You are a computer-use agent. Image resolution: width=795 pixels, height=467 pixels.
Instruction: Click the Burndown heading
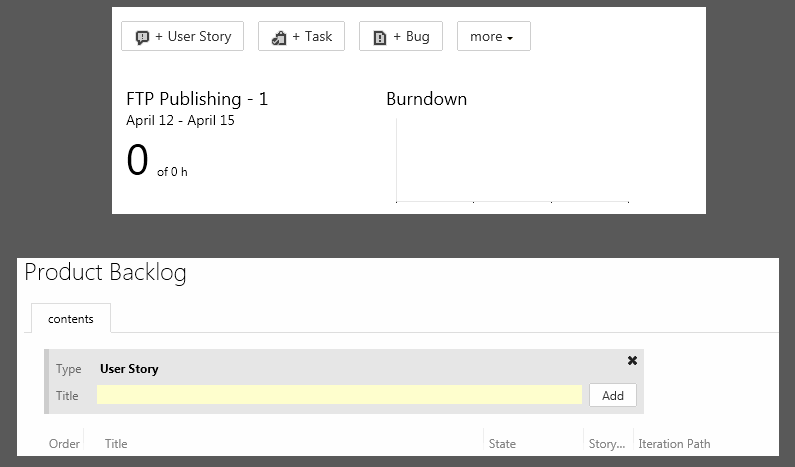(426, 99)
